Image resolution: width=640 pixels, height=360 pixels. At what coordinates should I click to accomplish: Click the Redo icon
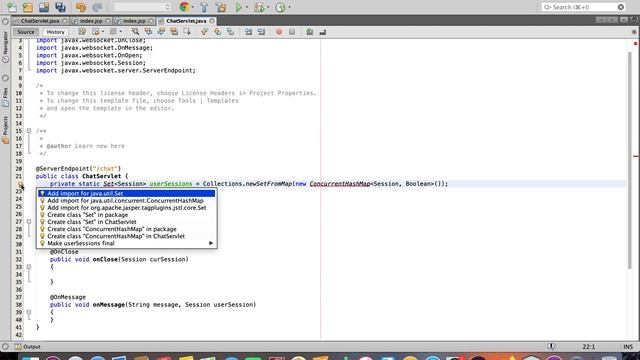[97, 7]
